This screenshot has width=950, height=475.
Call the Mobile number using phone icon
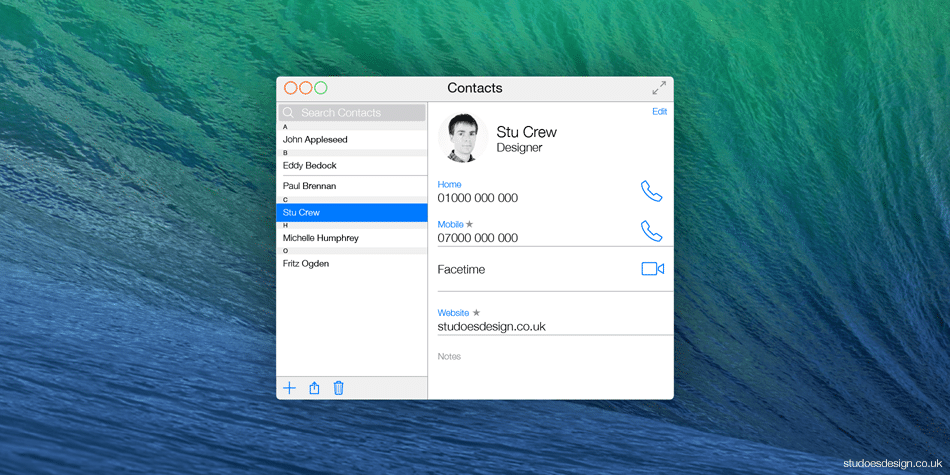[x=651, y=231]
